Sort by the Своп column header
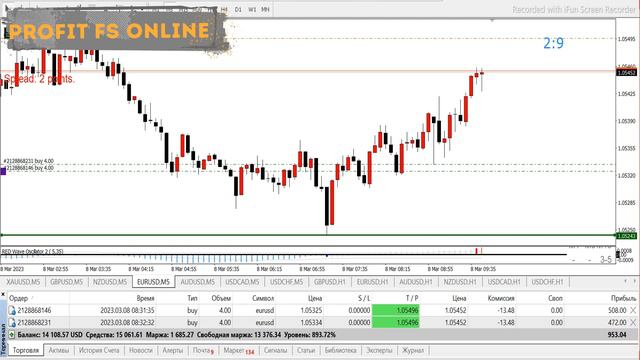The image size is (640, 360). (x=555, y=298)
